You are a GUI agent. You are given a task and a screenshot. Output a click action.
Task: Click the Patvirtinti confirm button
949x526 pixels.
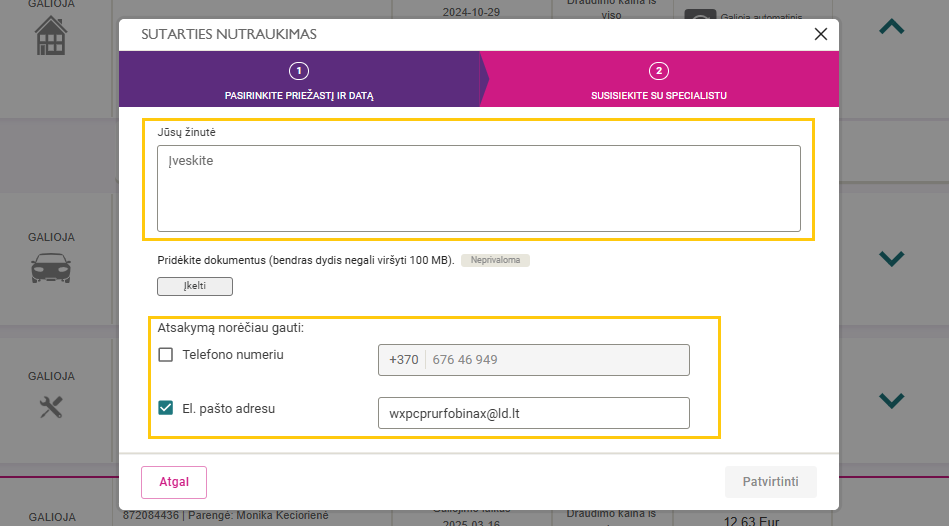pos(770,482)
